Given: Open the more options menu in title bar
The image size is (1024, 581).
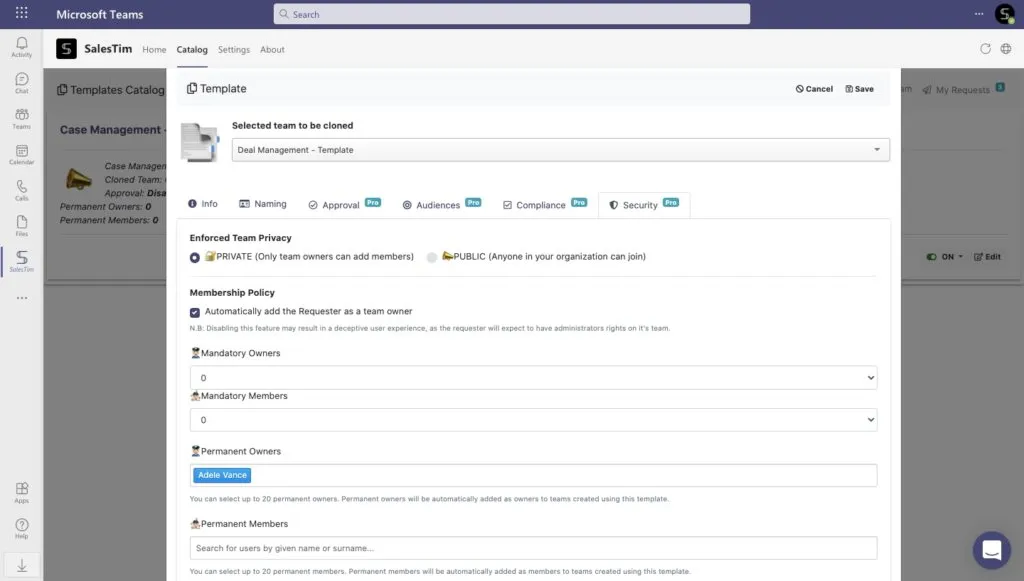Looking at the screenshot, I should point(978,14).
